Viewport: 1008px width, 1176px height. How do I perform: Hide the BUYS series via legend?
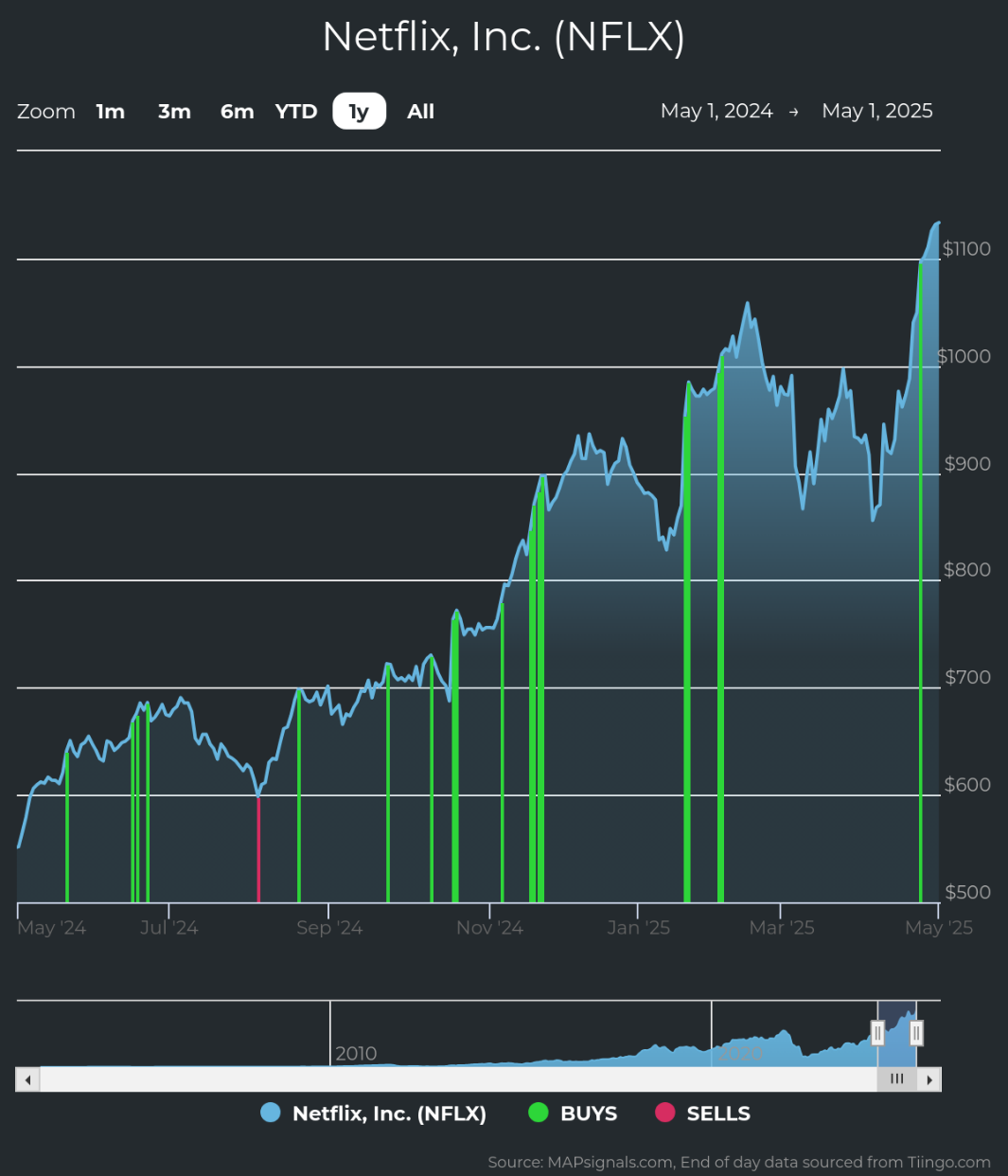click(x=573, y=1114)
